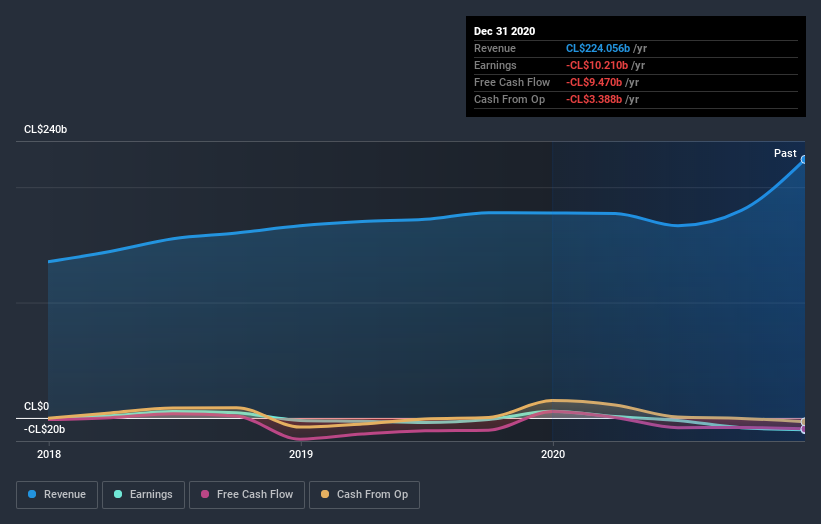Click the Earnings label in the tooltip
Viewport: 821px width, 524px height.
tap(495, 65)
